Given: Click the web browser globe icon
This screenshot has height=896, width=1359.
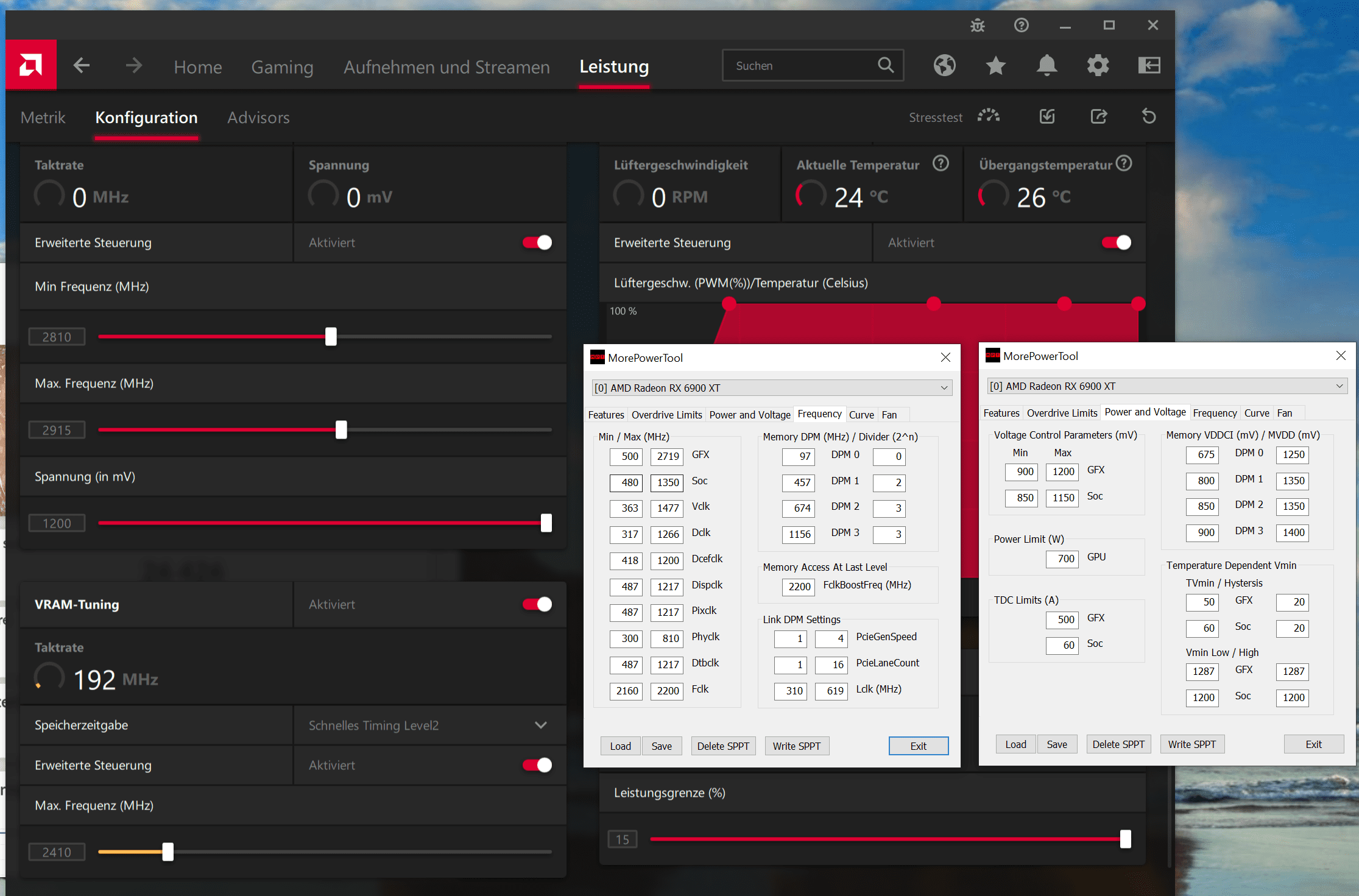Looking at the screenshot, I should point(944,65).
